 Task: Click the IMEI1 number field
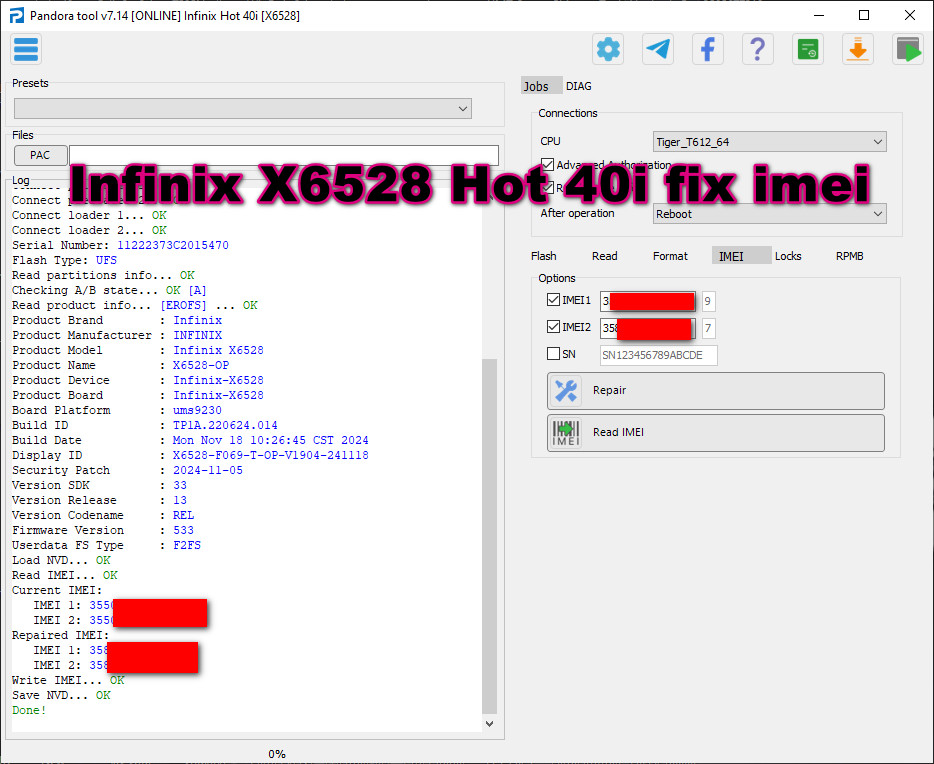648,301
